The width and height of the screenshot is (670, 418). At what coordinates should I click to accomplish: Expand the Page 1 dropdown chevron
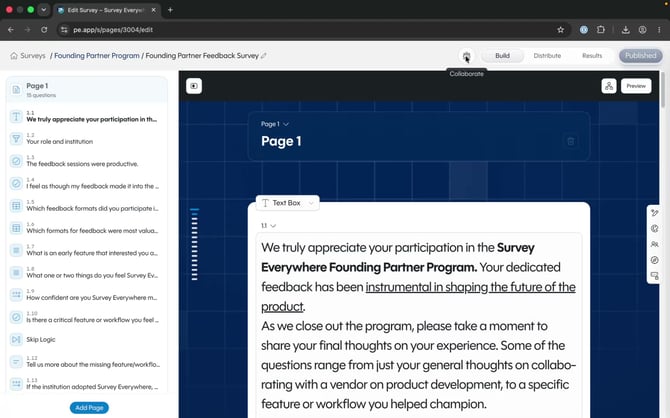coord(286,124)
